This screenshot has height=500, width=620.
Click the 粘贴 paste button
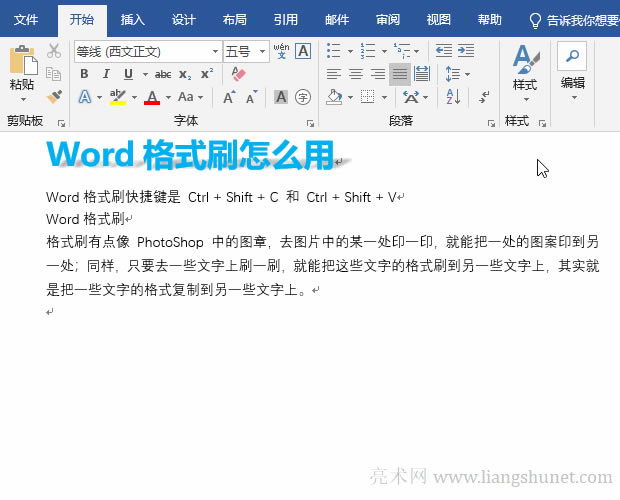click(21, 72)
